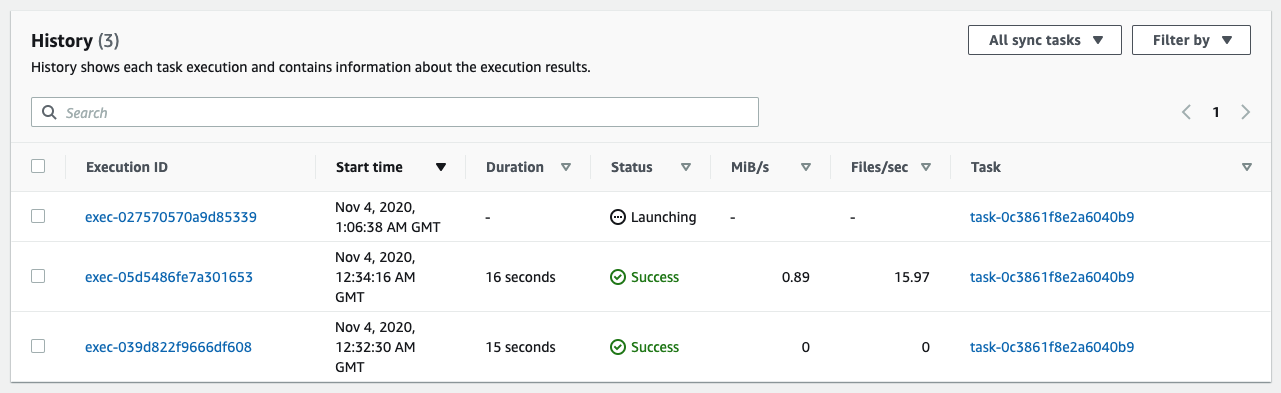Toggle the select-all checkbox in header

(38, 167)
